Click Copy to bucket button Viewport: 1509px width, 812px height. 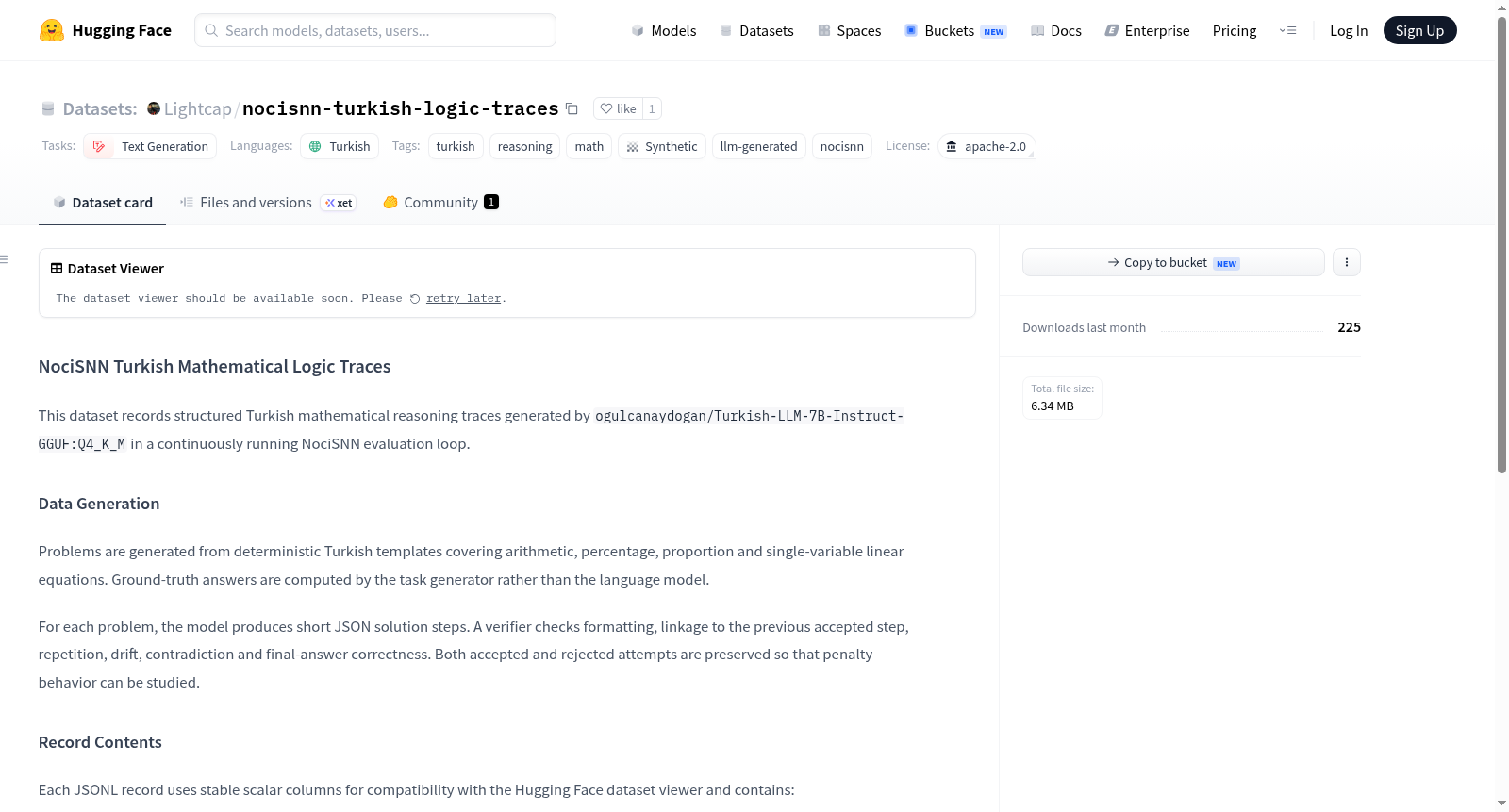(x=1173, y=262)
